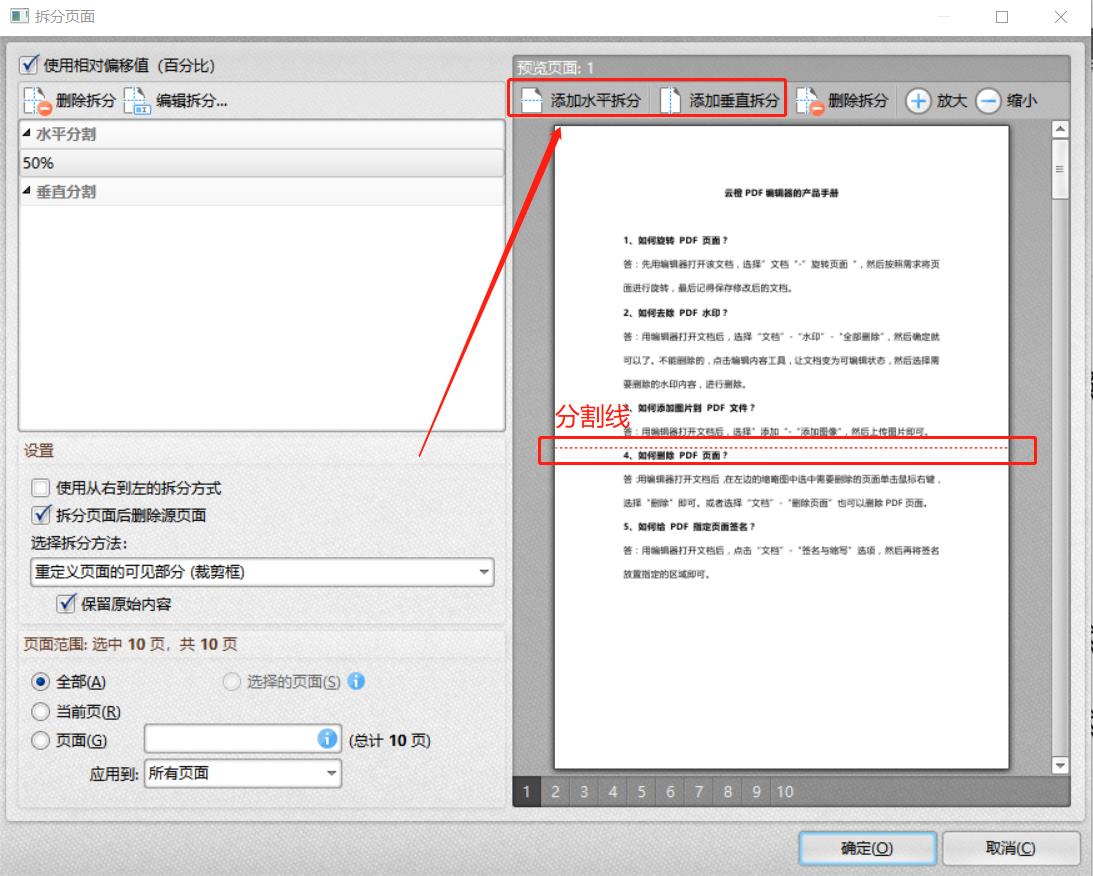The image size is (1093, 876).
Task: Select the 页面(G) radio button
Action: coord(40,740)
